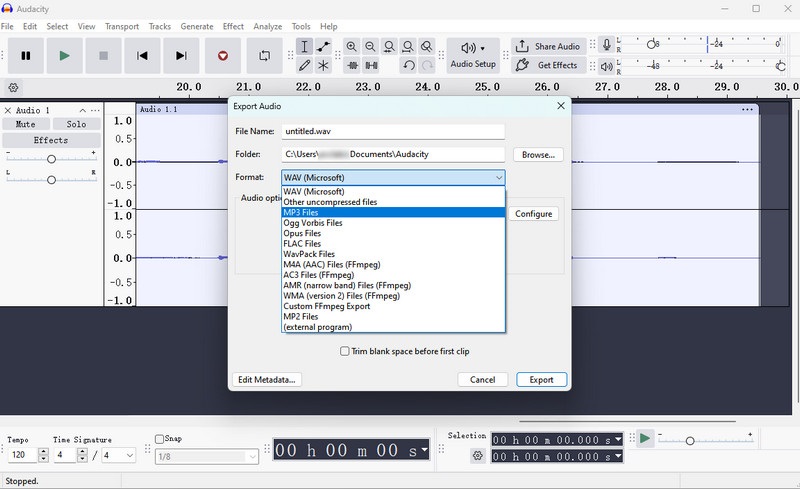Start recording with the red Record button

(222, 56)
